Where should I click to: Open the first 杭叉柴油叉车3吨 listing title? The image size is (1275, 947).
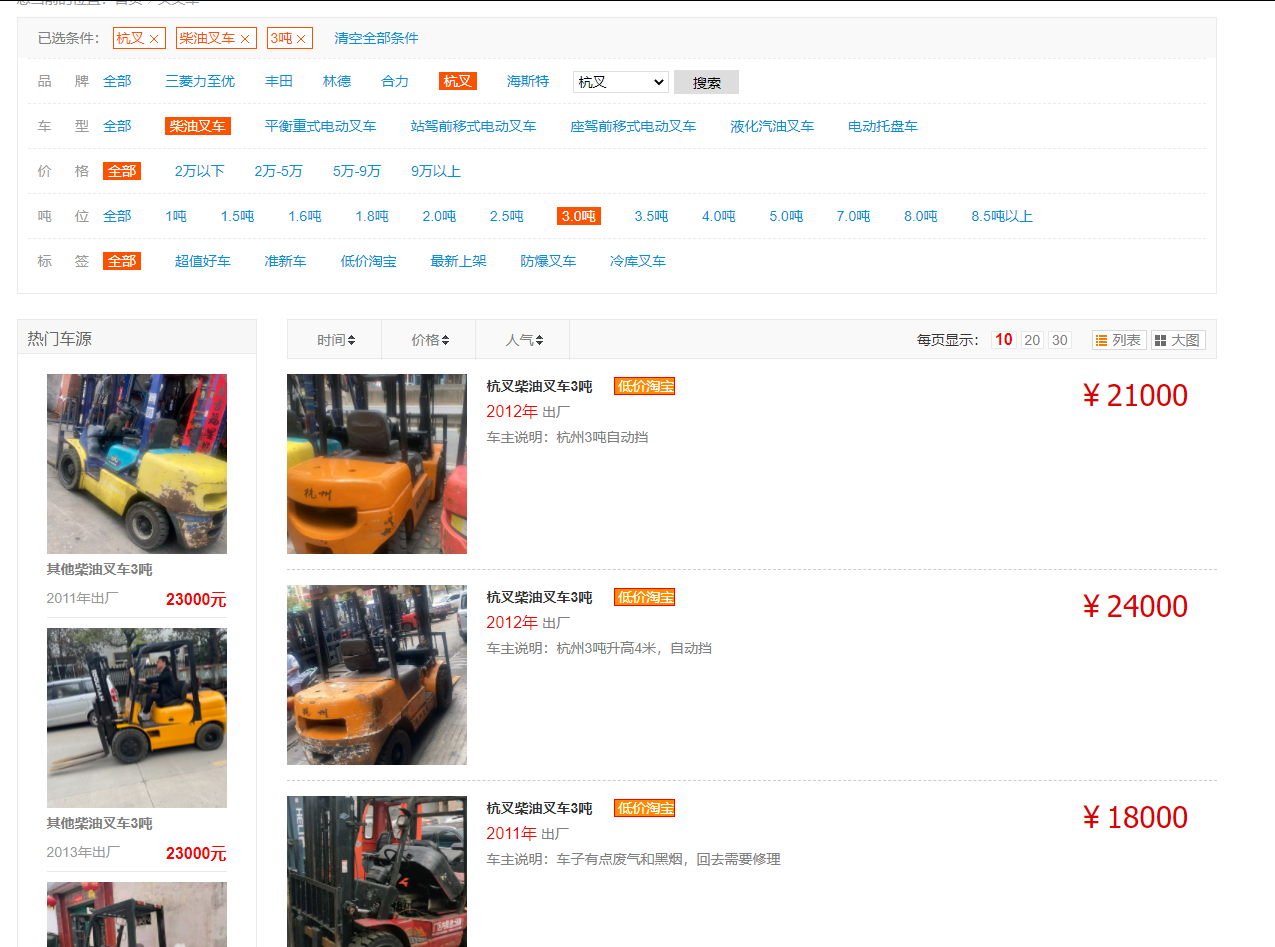(x=540, y=385)
